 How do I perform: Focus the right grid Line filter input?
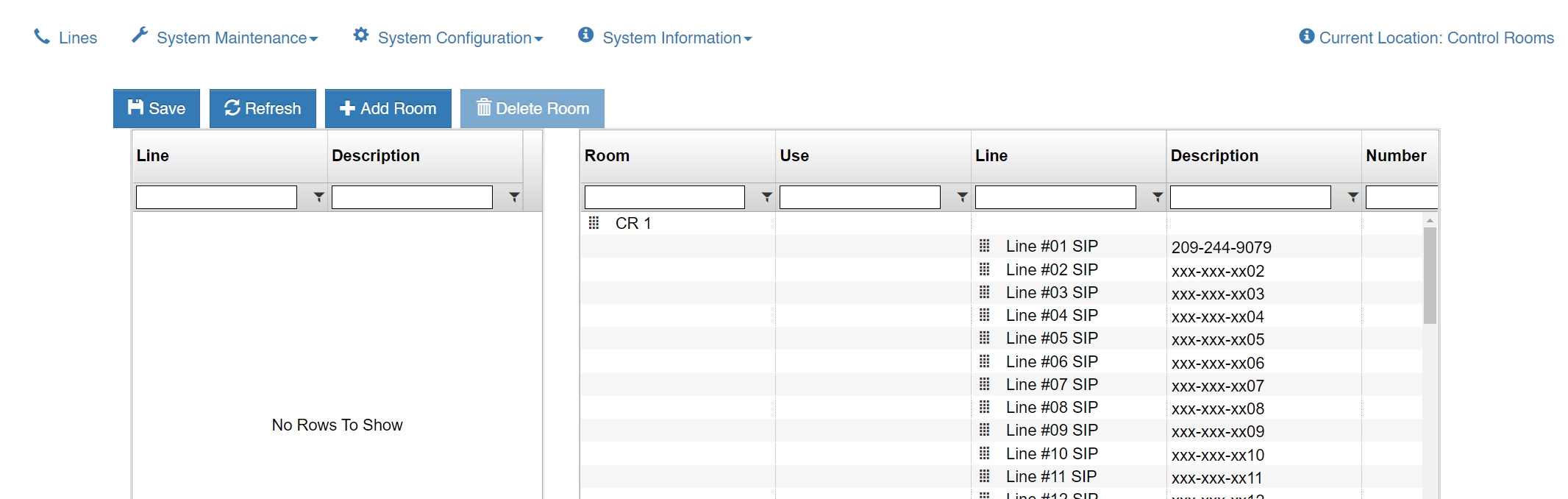1055,197
